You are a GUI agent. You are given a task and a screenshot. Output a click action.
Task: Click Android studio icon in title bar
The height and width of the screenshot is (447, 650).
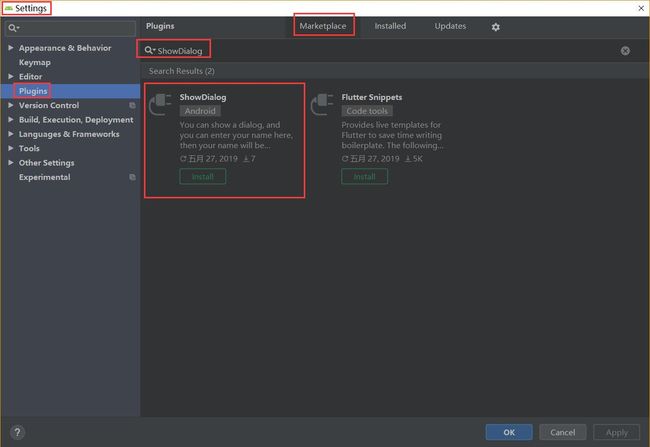pos(8,8)
